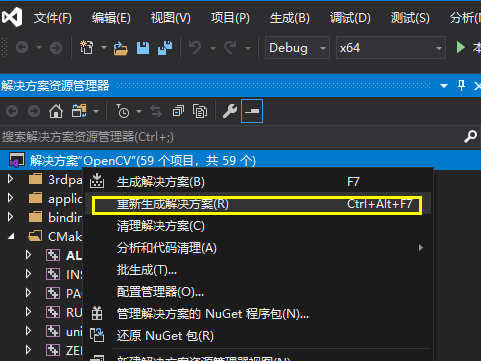Choose 批生成(T)... menu entry
This screenshot has width=481, height=361.
(258, 270)
